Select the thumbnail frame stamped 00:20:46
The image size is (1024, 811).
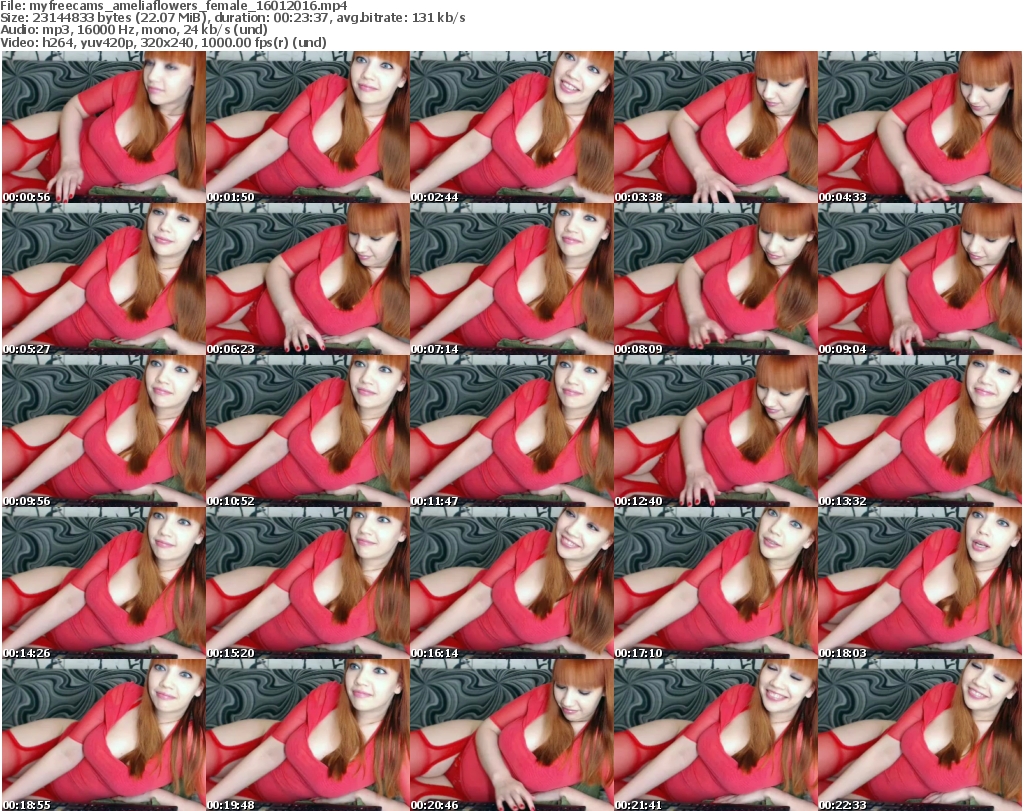click(x=511, y=735)
